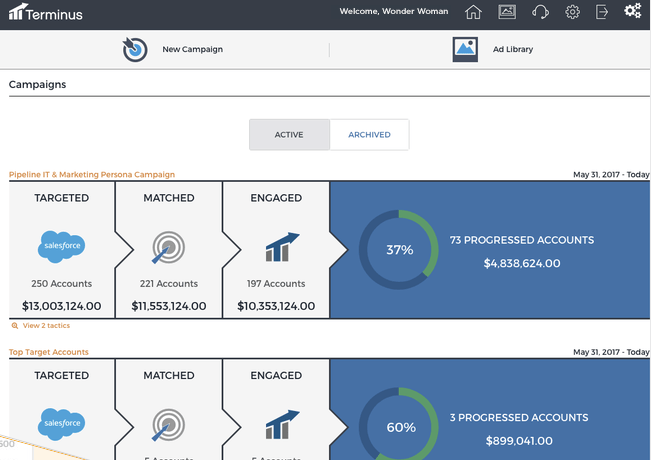
Task: Click ENGAGED heading in Pipeline campaign
Action: 276,198
